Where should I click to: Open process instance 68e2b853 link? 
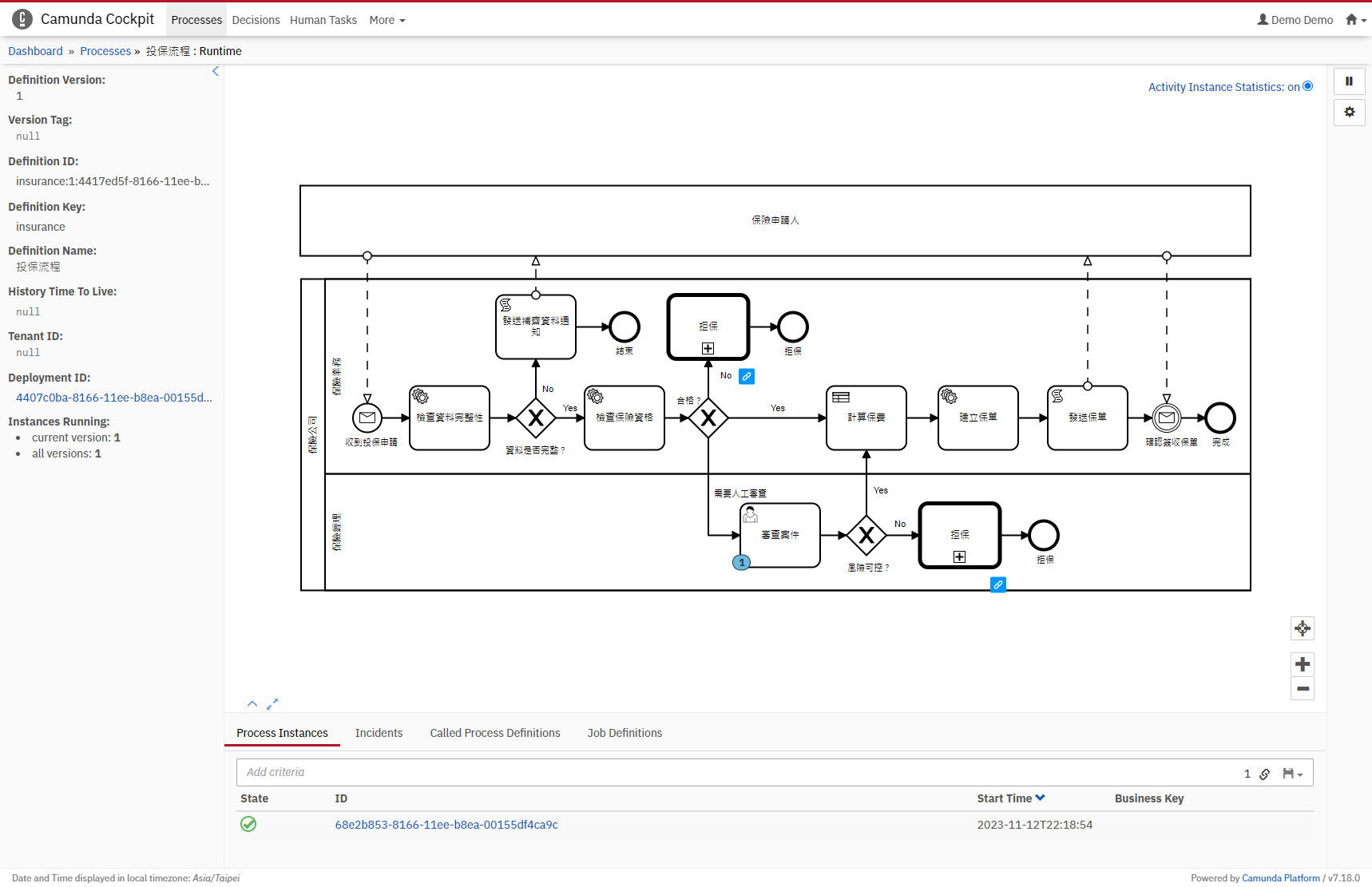tap(446, 825)
